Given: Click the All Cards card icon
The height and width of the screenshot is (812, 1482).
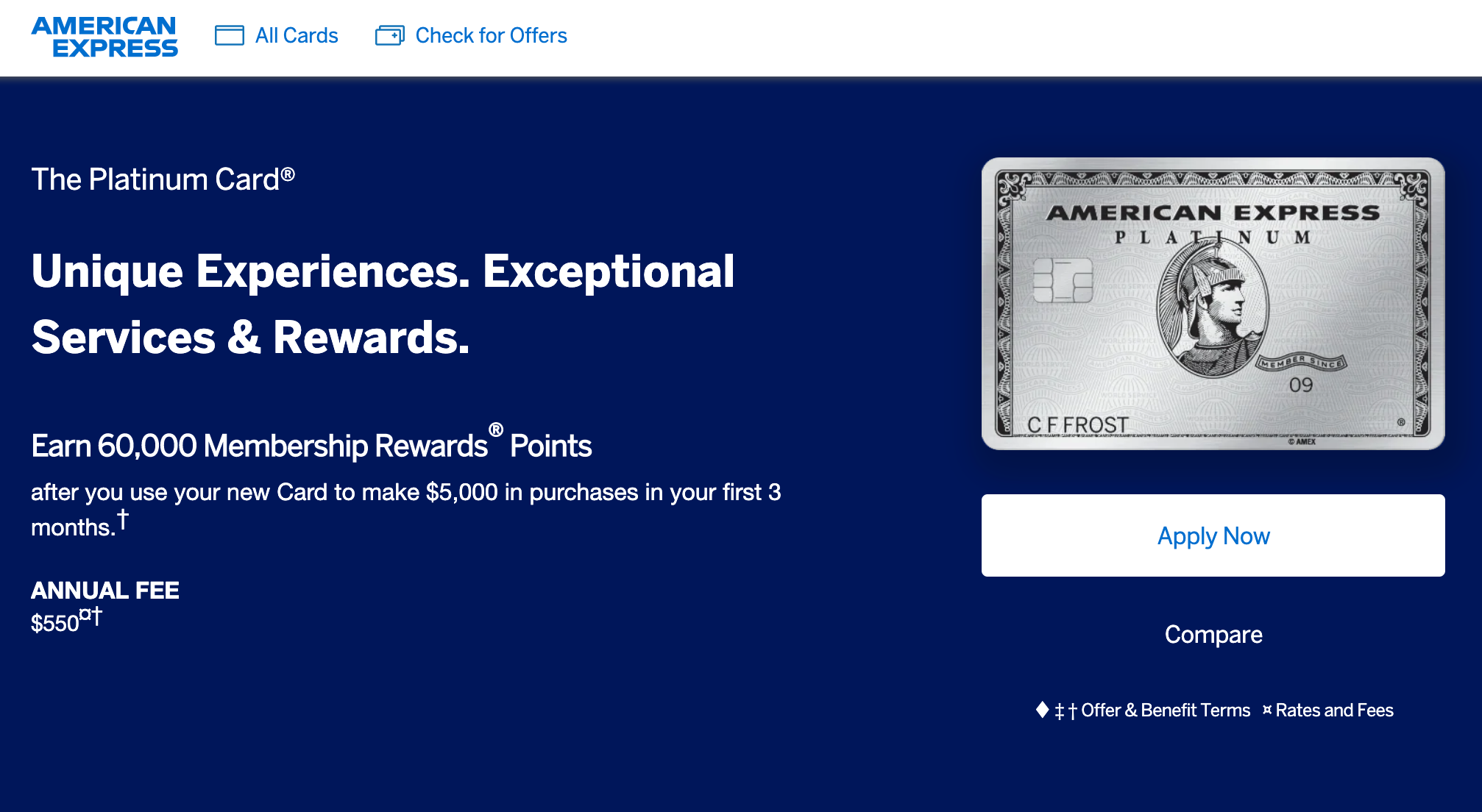Looking at the screenshot, I should (x=230, y=35).
